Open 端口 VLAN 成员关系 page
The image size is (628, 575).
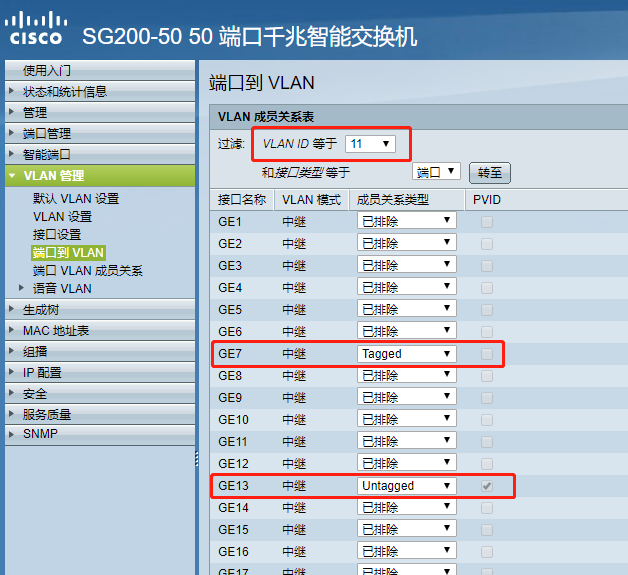point(88,271)
